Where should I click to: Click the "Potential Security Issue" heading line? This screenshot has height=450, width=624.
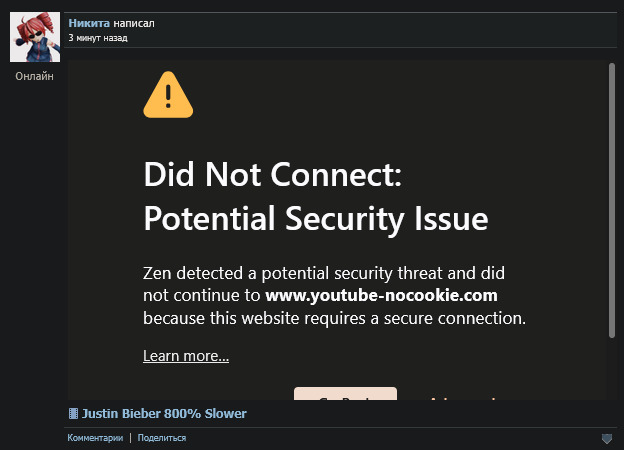coord(315,218)
